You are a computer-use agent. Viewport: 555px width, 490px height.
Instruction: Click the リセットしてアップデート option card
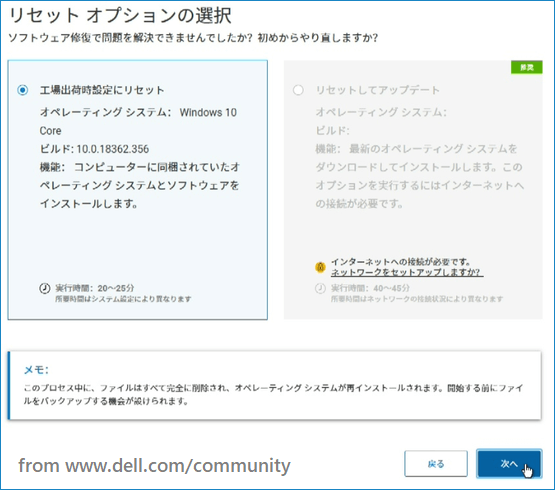[x=413, y=190]
